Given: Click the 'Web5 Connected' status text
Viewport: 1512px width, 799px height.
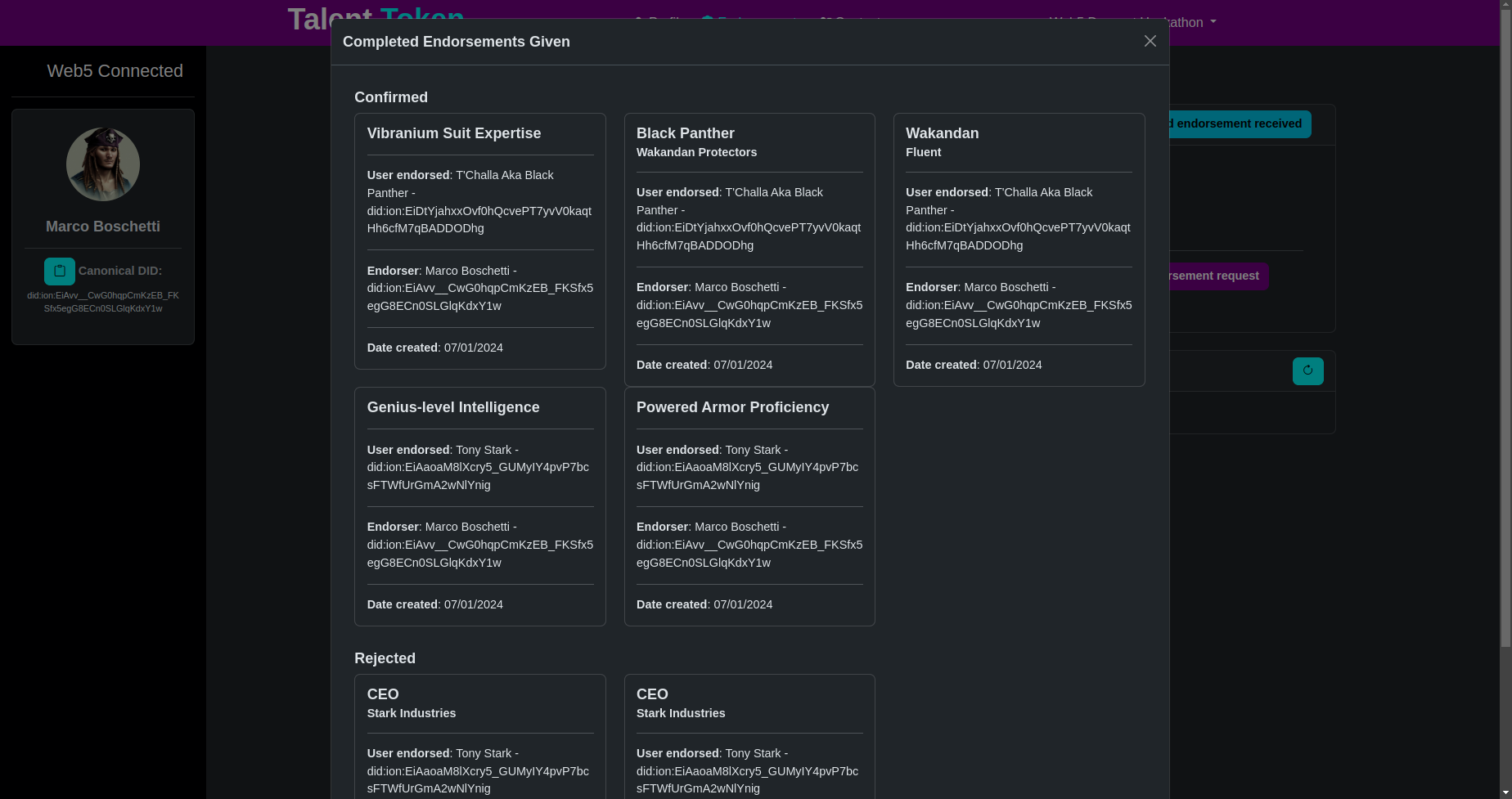Looking at the screenshot, I should [x=115, y=71].
